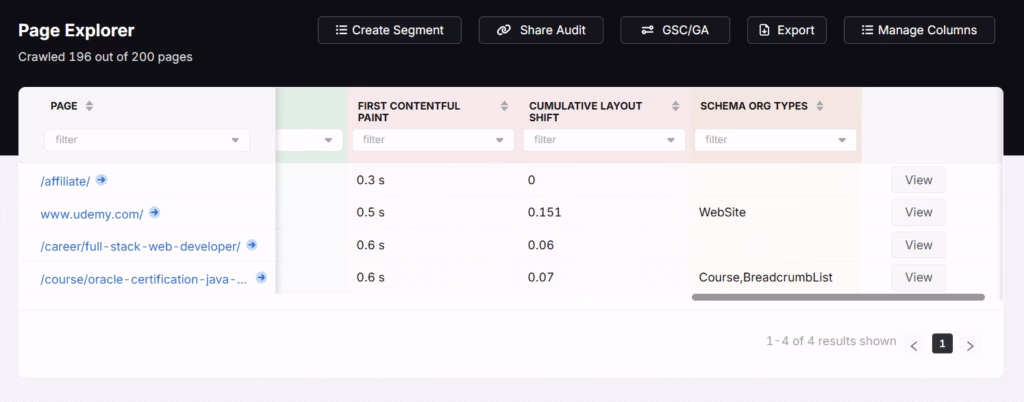View details for www.udemy.com/ row
The image size is (1024, 402).
(x=918, y=212)
